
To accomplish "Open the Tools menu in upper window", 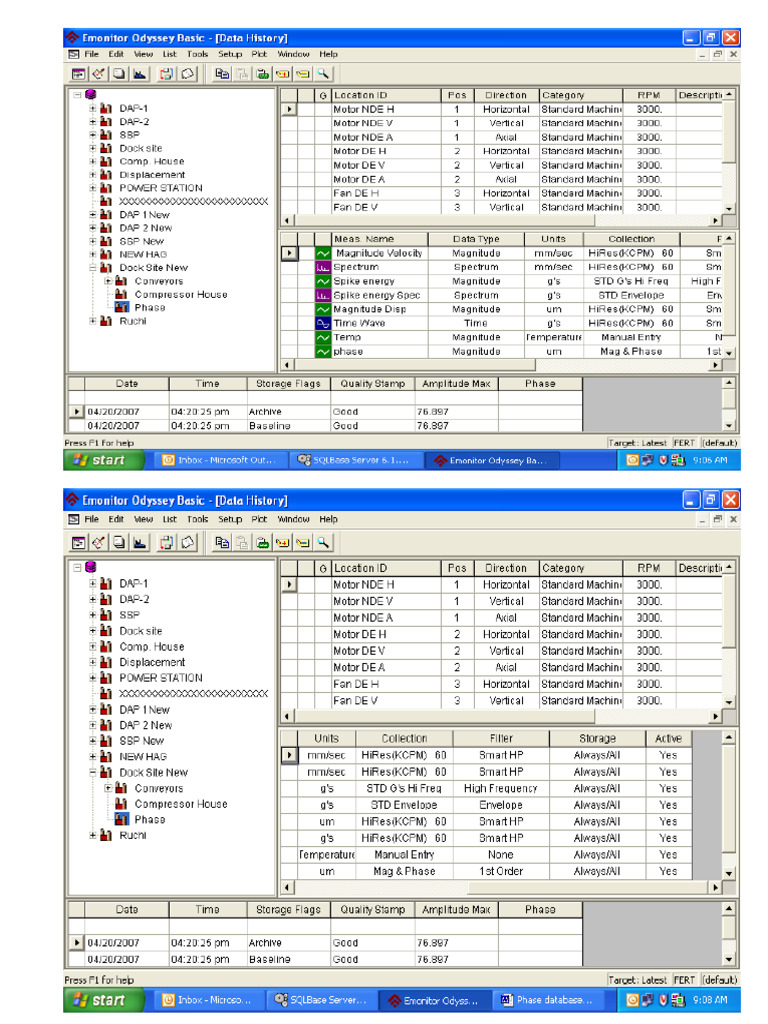I will (x=197, y=54).
